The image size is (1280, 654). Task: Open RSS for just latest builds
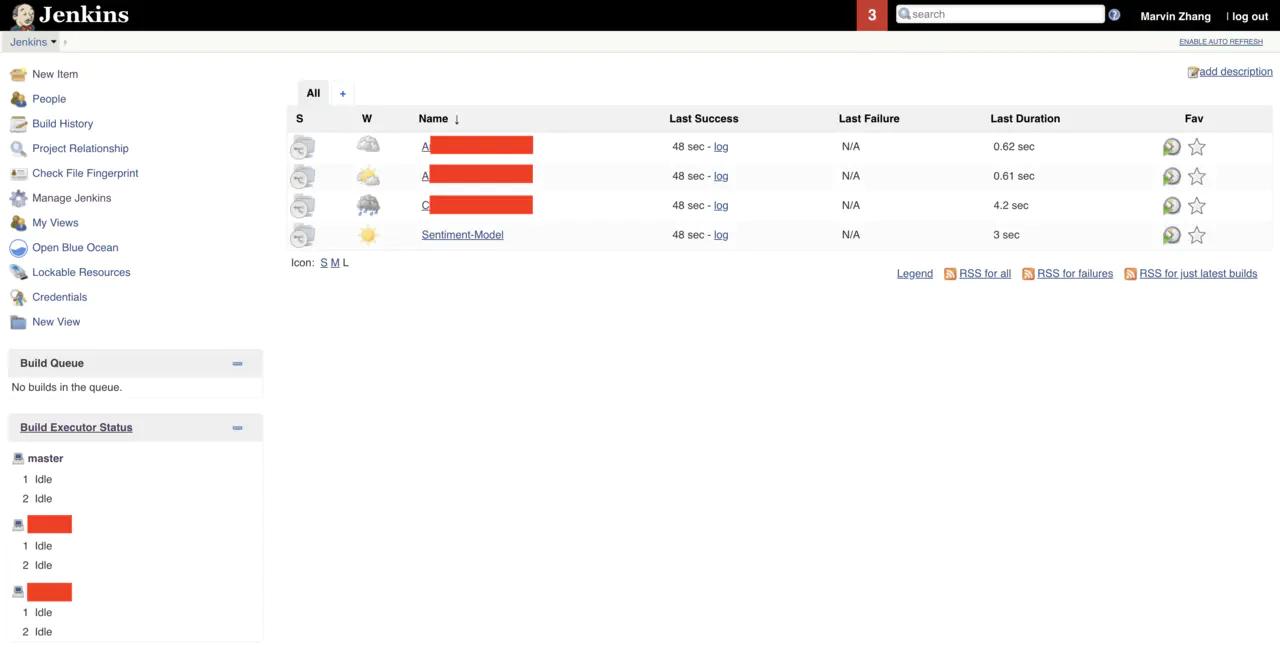point(1198,274)
